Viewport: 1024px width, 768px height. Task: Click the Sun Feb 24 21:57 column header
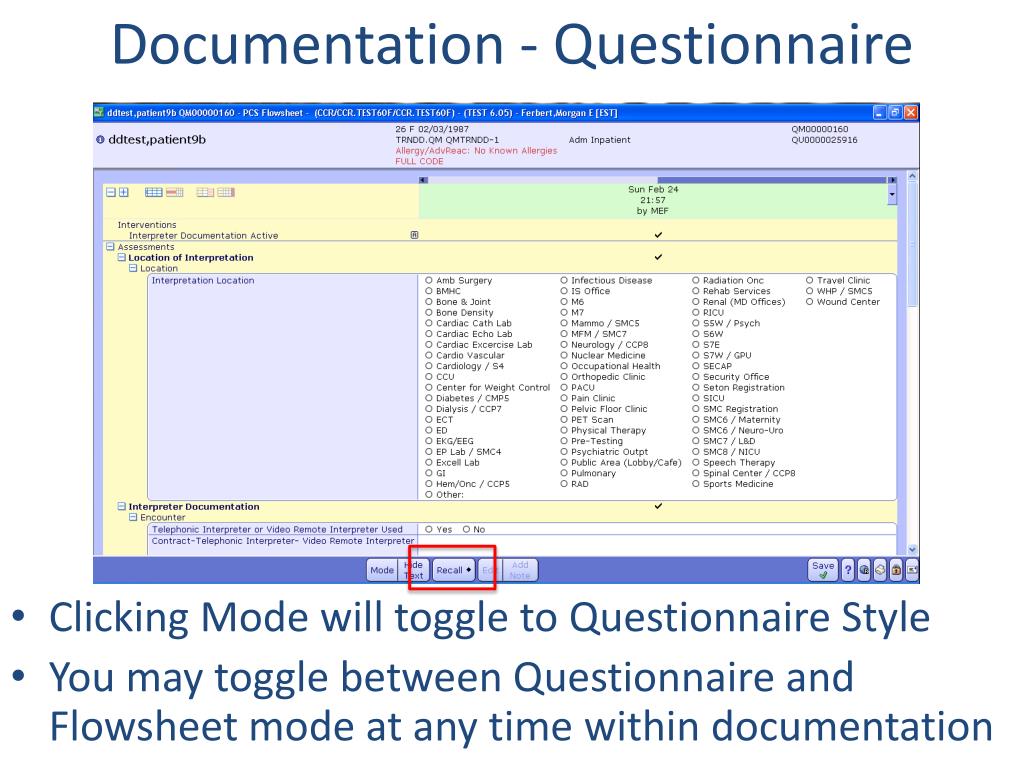653,200
